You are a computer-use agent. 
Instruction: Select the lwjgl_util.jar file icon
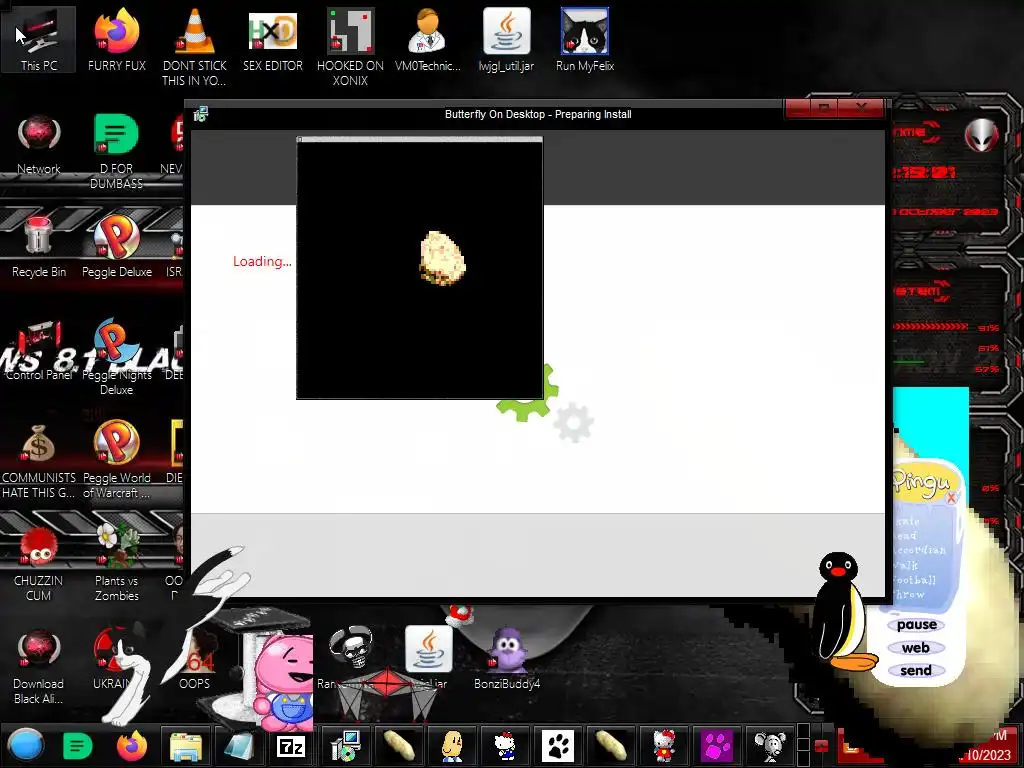(506, 39)
